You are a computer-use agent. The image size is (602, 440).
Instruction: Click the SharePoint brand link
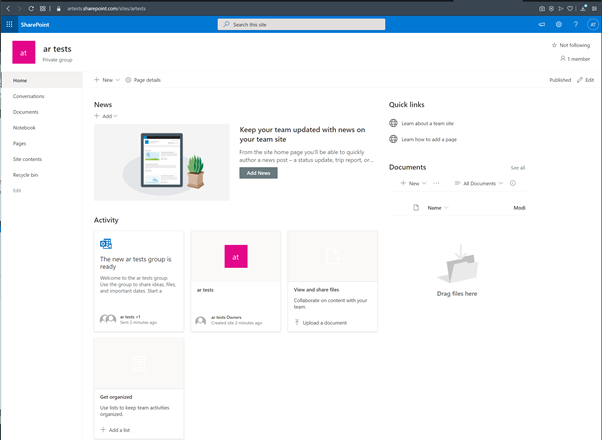click(x=35, y=25)
